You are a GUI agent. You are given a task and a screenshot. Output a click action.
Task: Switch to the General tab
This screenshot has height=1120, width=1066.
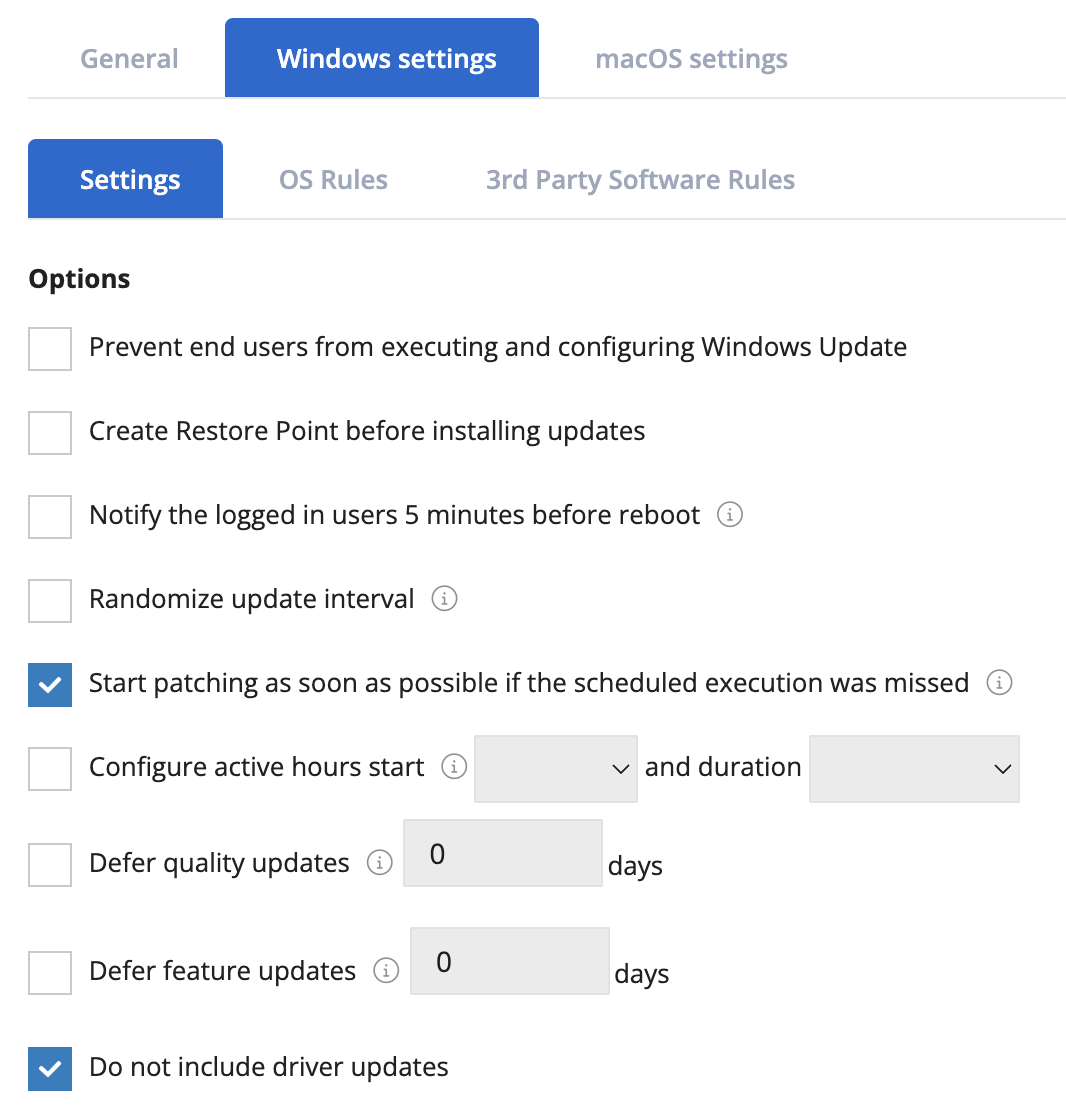coord(129,58)
